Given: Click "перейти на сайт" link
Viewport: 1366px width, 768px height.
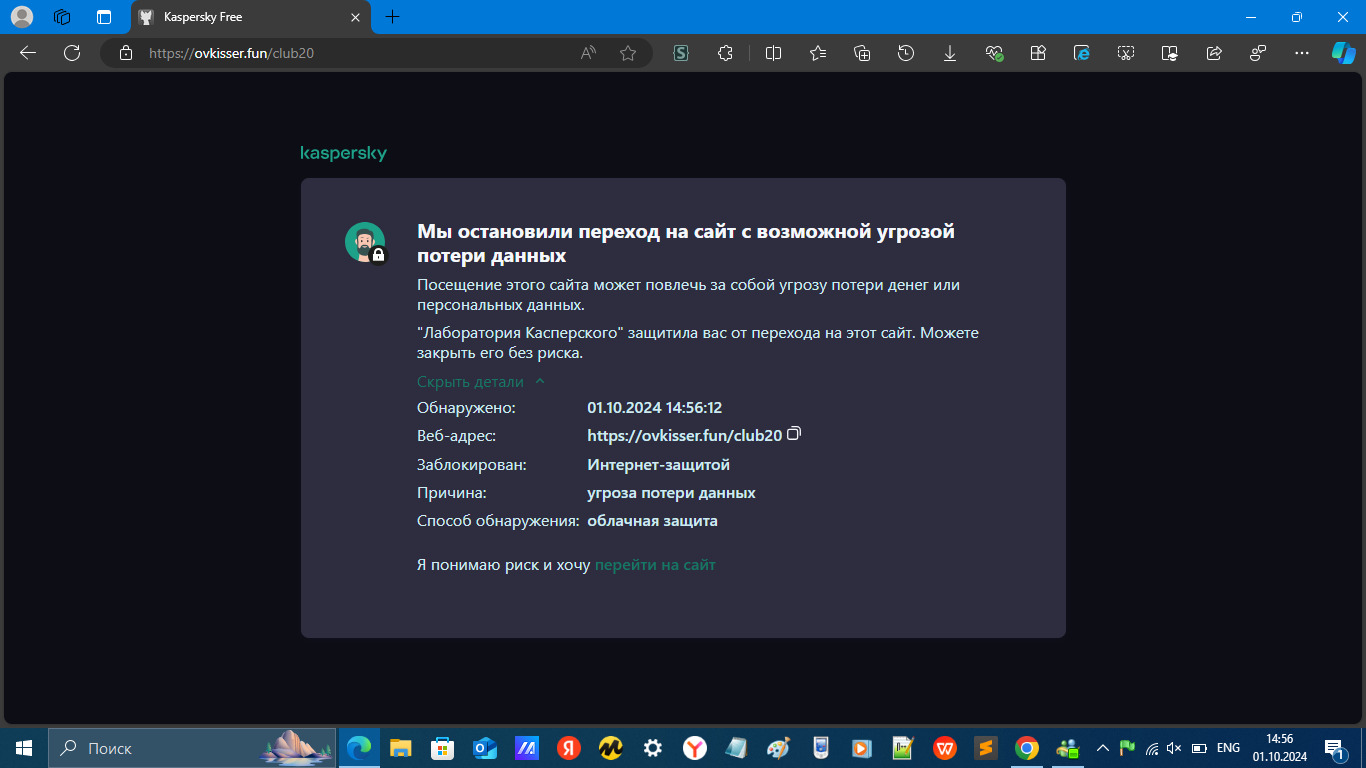Looking at the screenshot, I should tap(655, 565).
